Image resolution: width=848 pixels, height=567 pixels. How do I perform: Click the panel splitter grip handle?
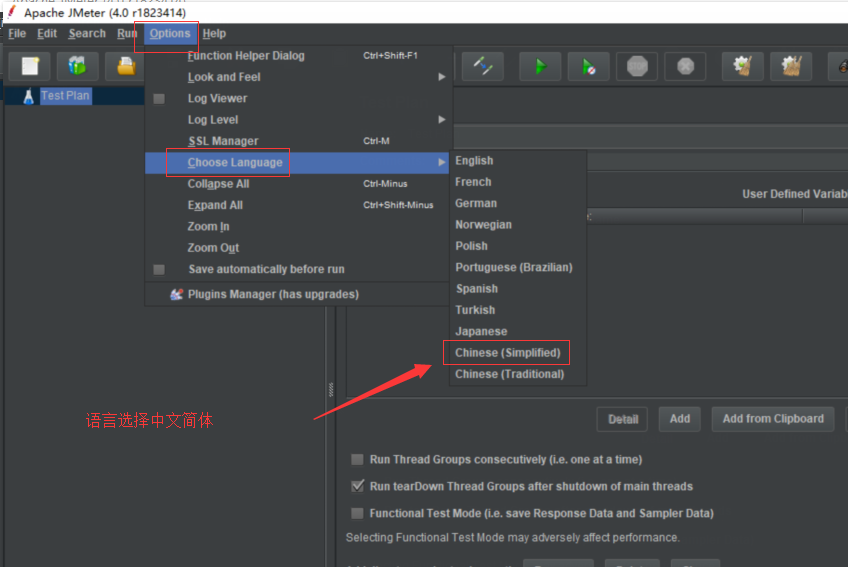click(331, 390)
